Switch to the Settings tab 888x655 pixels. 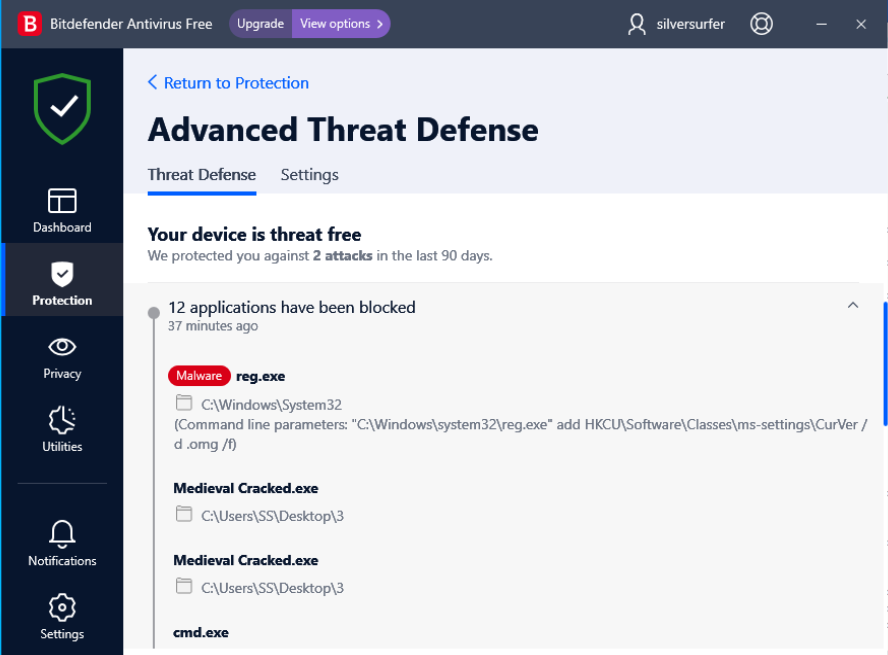[309, 174]
